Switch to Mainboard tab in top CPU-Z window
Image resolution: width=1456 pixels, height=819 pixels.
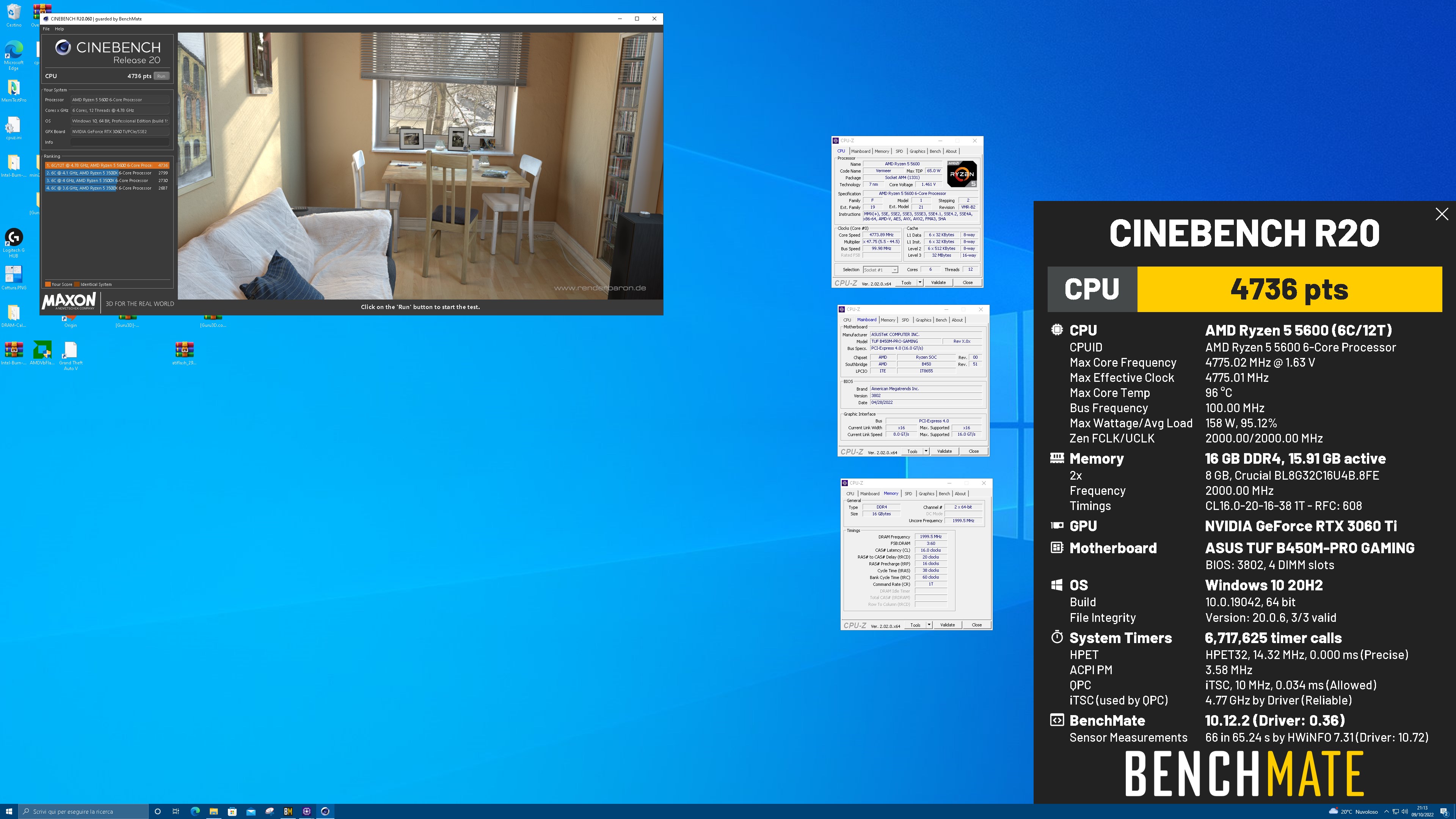pos(861,152)
